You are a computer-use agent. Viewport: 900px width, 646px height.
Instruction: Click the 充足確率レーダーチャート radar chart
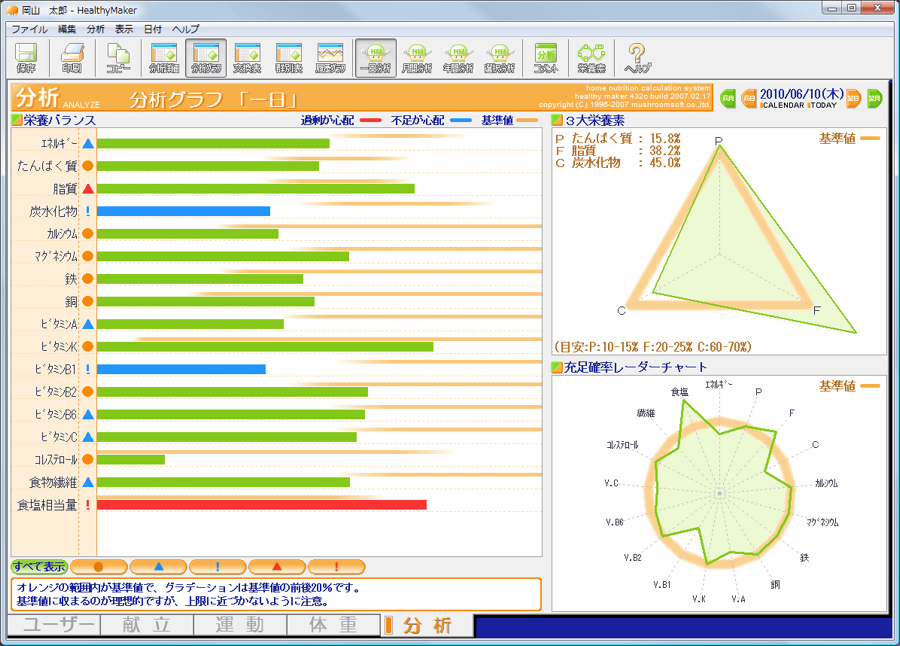pyautogui.click(x=720, y=494)
